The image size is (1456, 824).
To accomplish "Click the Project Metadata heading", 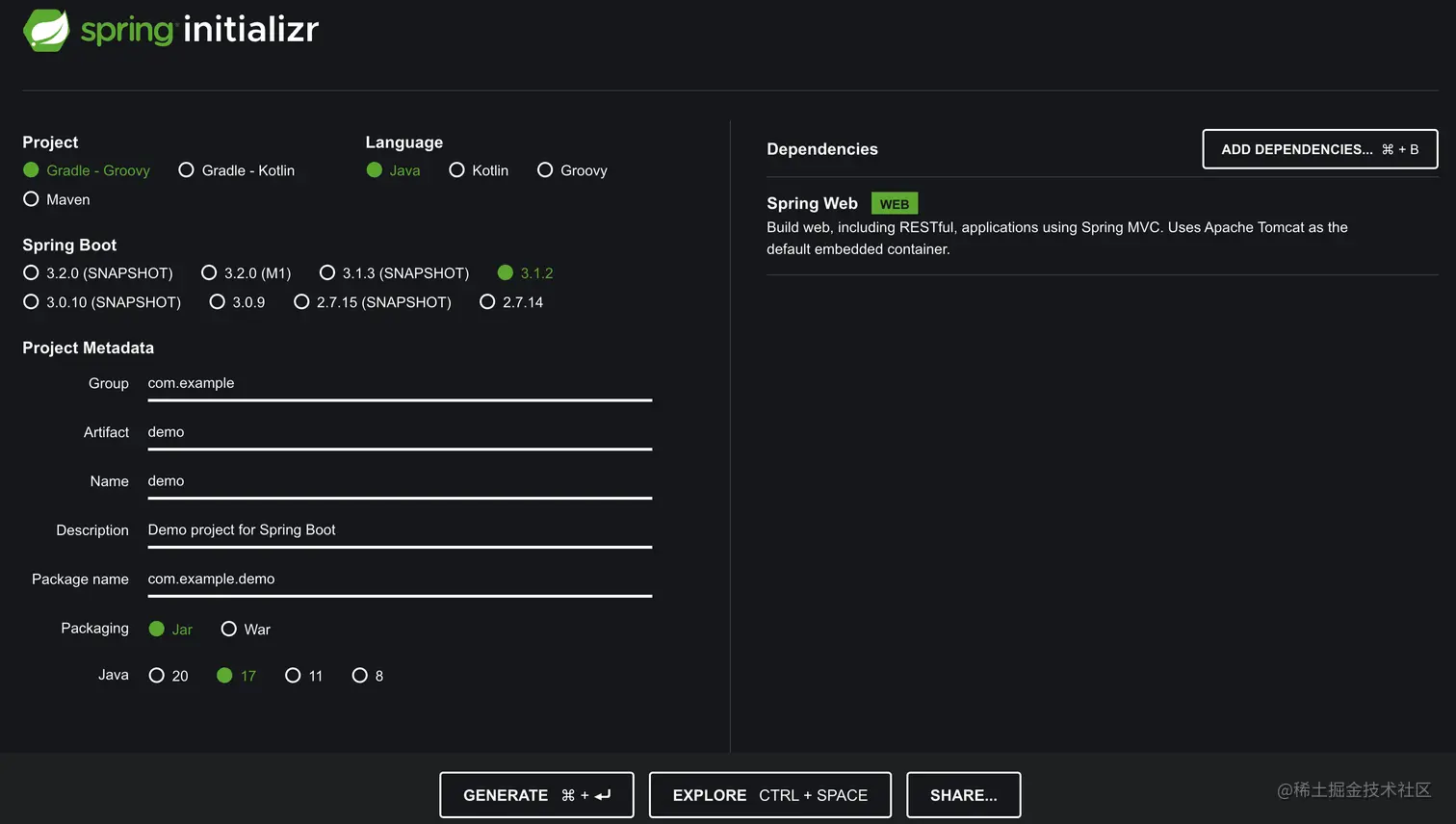I will pyautogui.click(x=88, y=348).
